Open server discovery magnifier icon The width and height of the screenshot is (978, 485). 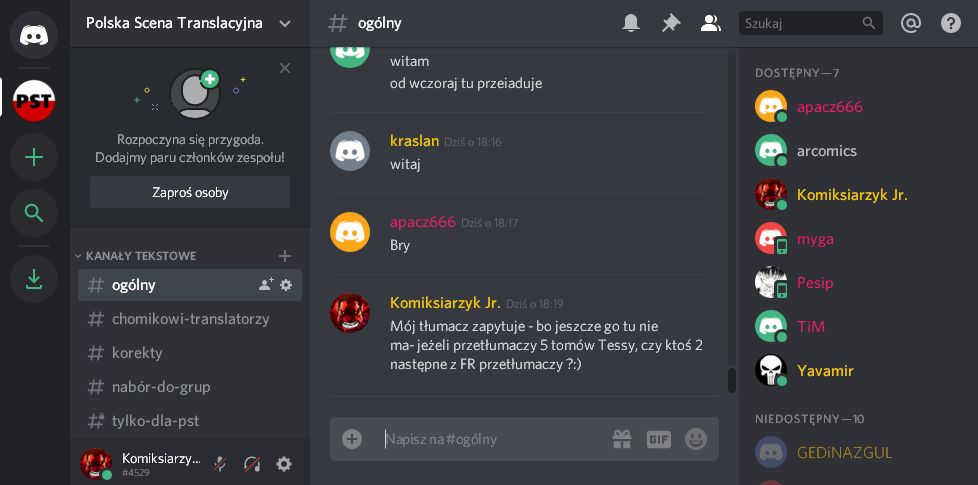click(34, 213)
